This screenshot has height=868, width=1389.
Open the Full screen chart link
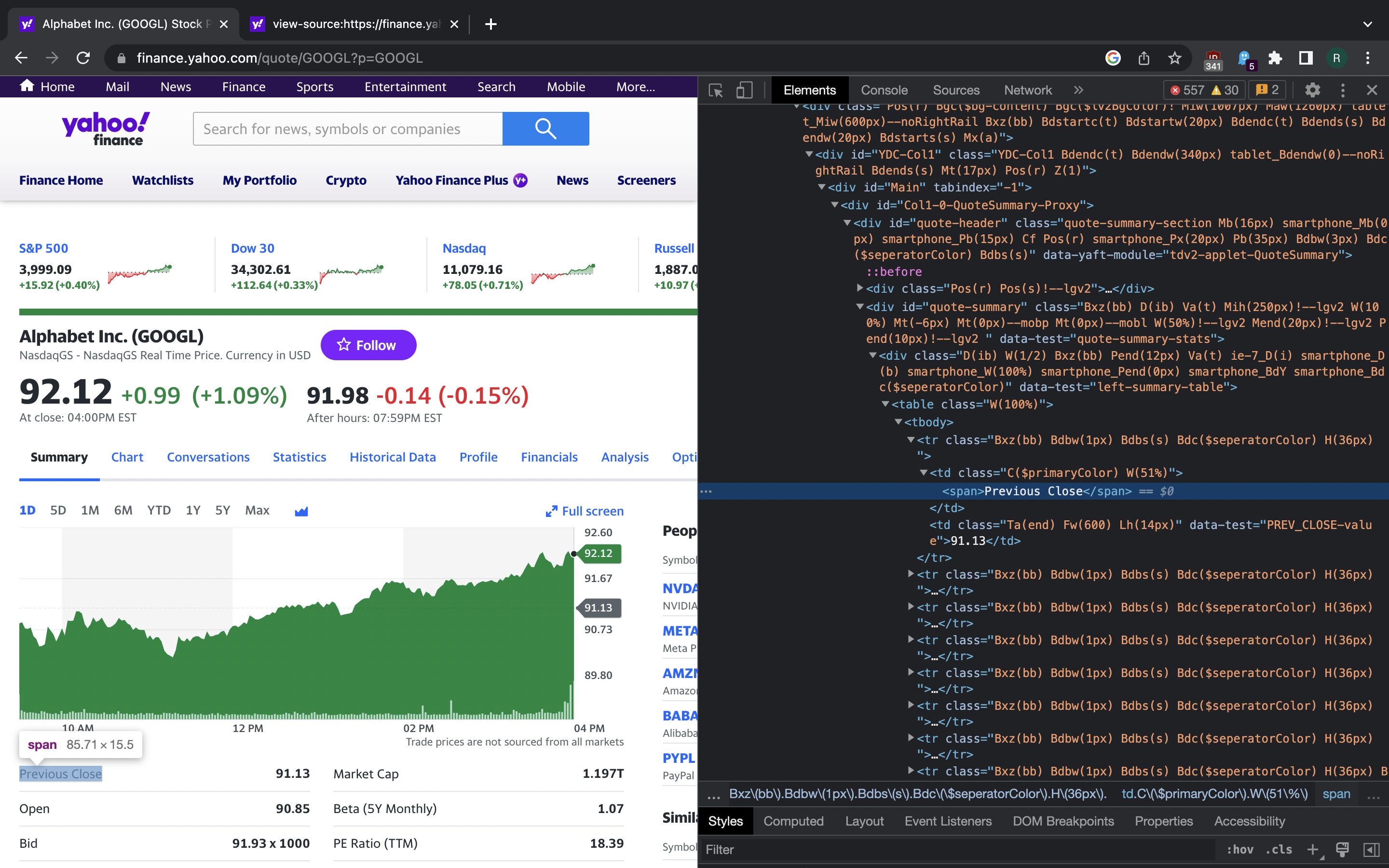585,511
